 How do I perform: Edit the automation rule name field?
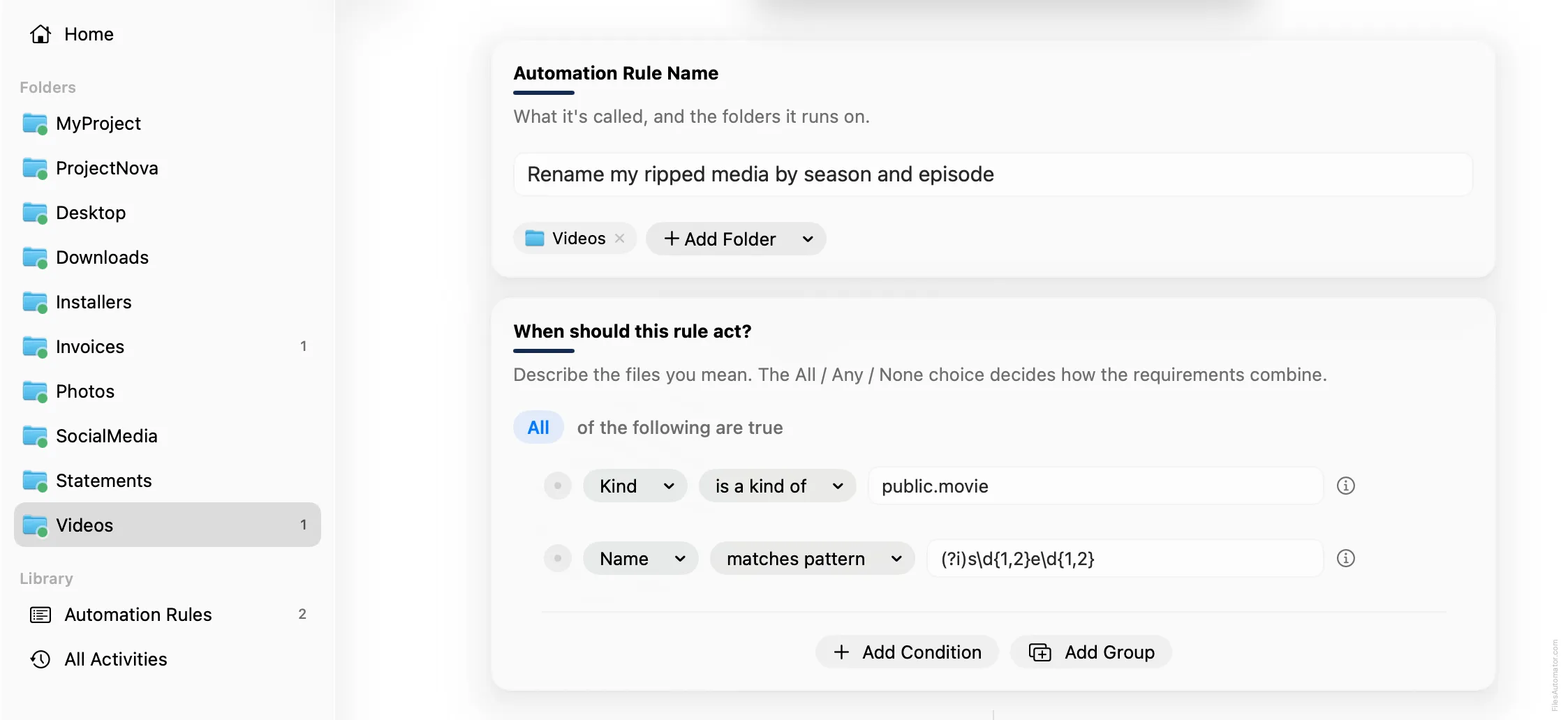(993, 174)
